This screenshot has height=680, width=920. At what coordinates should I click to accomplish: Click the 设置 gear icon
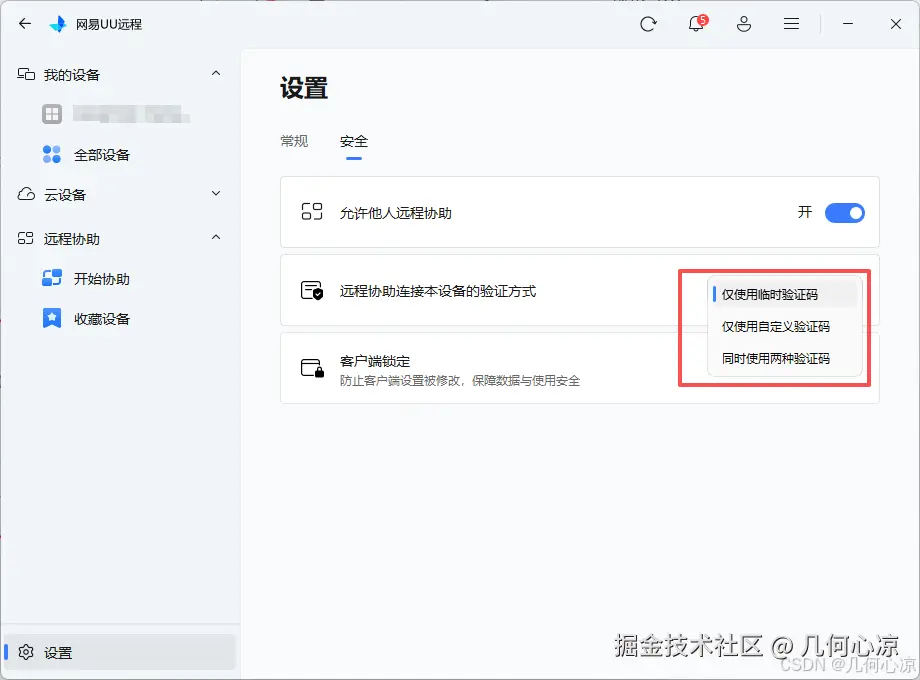(26, 652)
